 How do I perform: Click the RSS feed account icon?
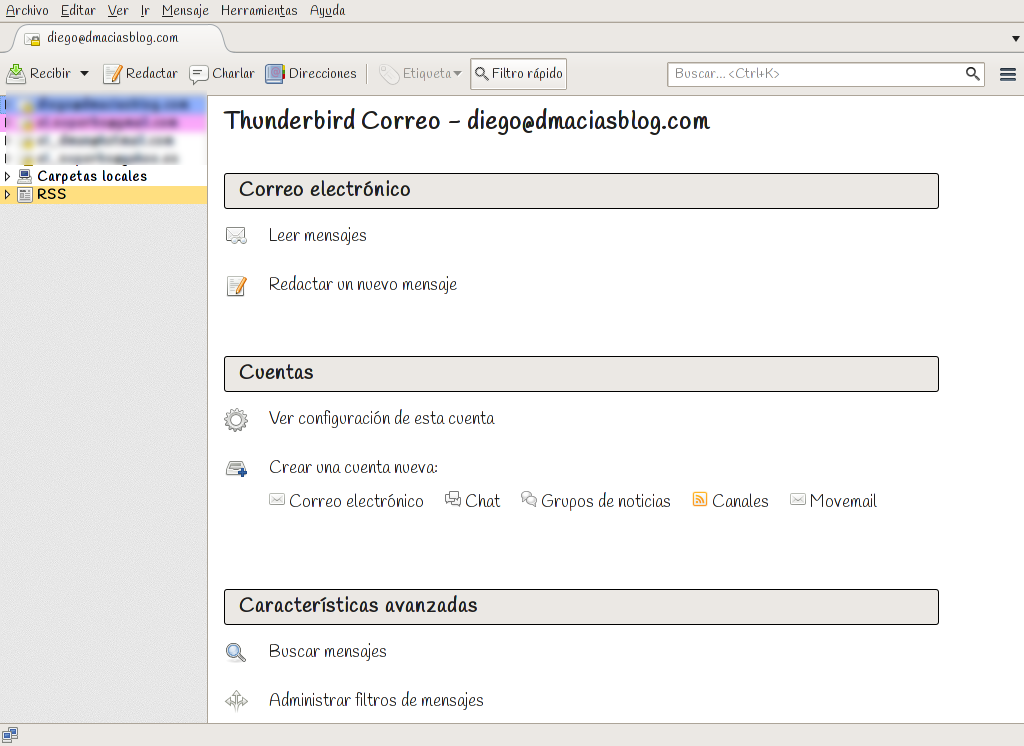25,195
